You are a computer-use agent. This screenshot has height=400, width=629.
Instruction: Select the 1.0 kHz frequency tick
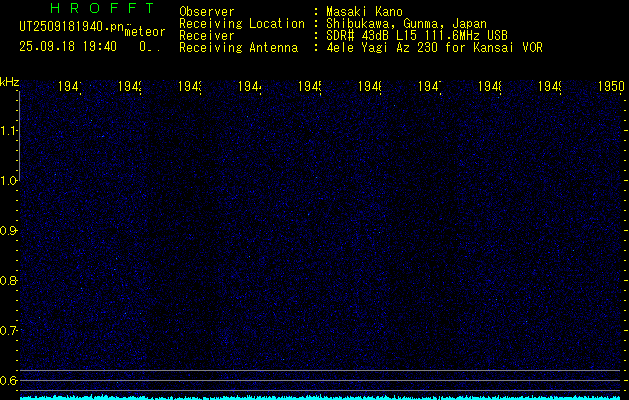(x=9, y=180)
